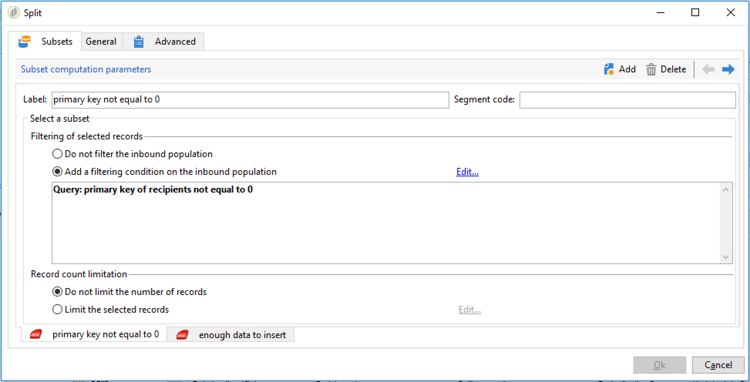Select Do not filter the inbound population
Screen dimensions: 750x382
(57, 154)
